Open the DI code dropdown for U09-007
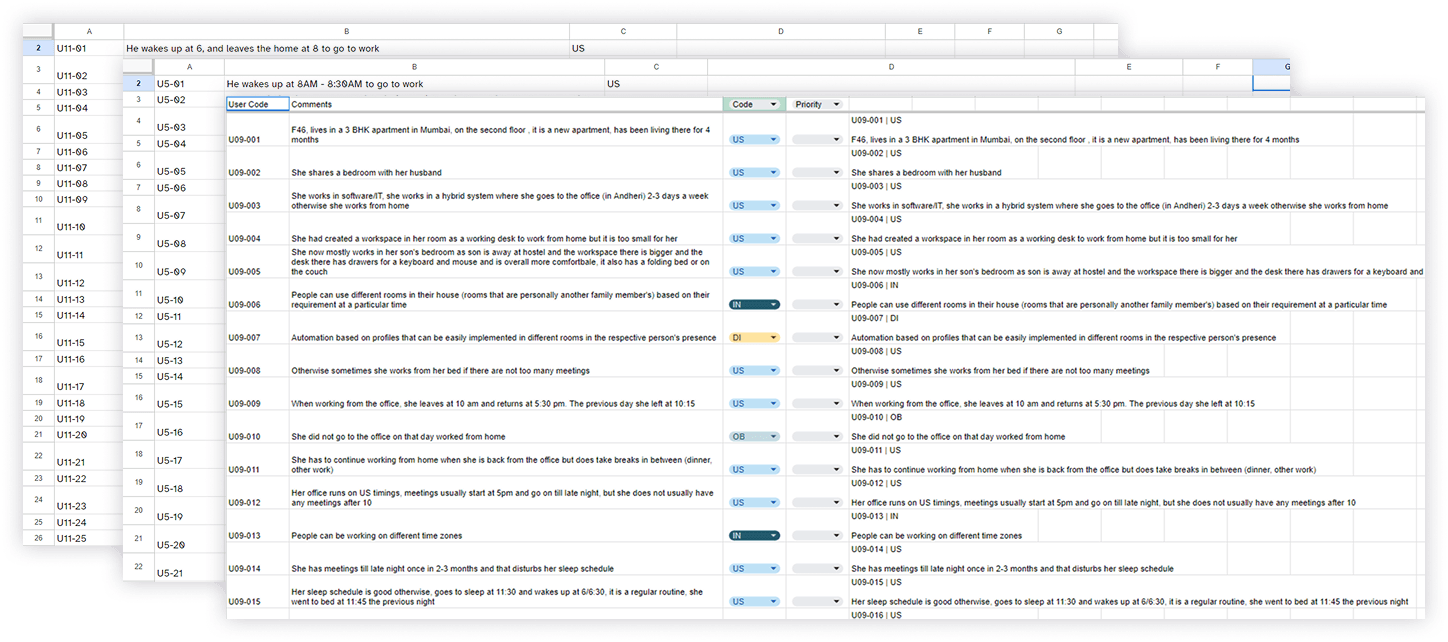This screenshot has height=642, width=1448. click(x=754, y=338)
